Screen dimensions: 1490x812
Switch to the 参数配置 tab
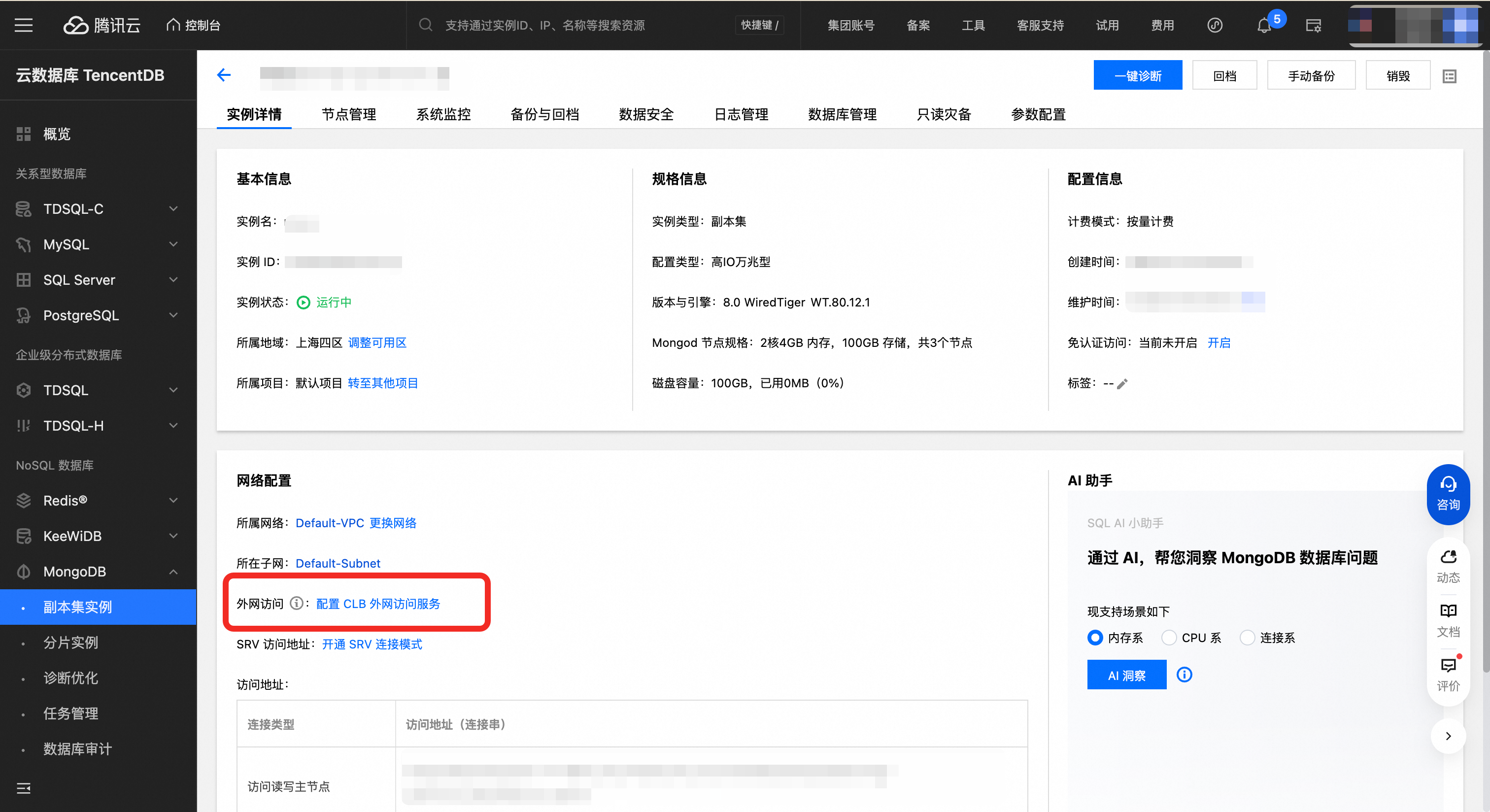click(1038, 114)
